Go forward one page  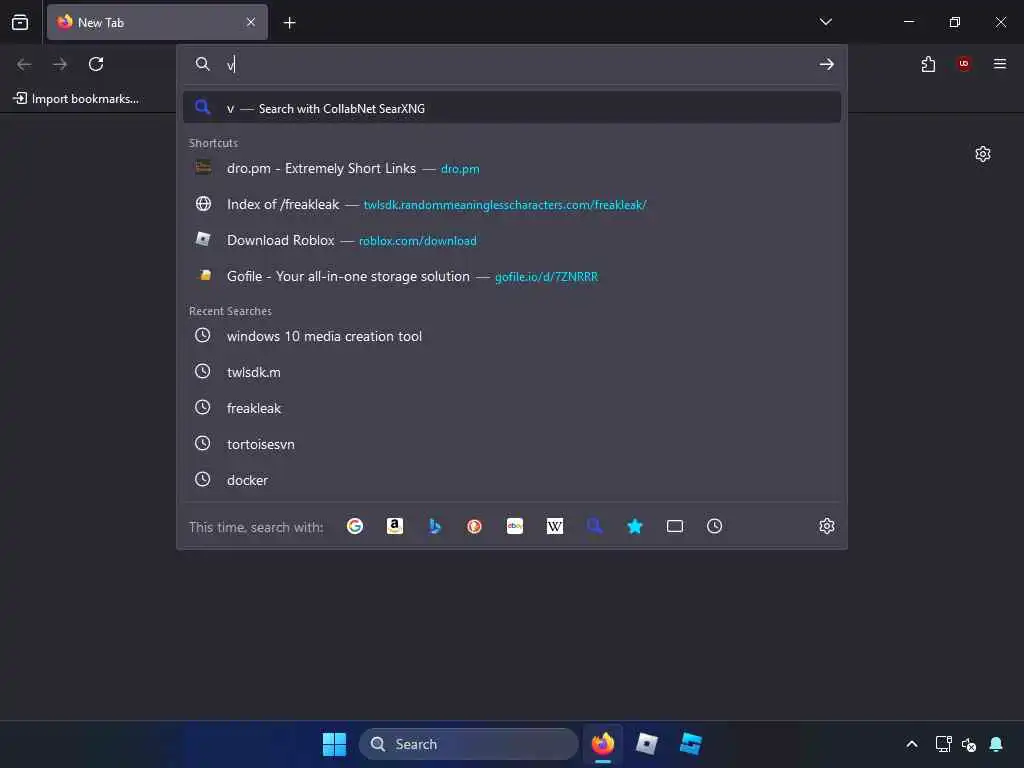(60, 64)
